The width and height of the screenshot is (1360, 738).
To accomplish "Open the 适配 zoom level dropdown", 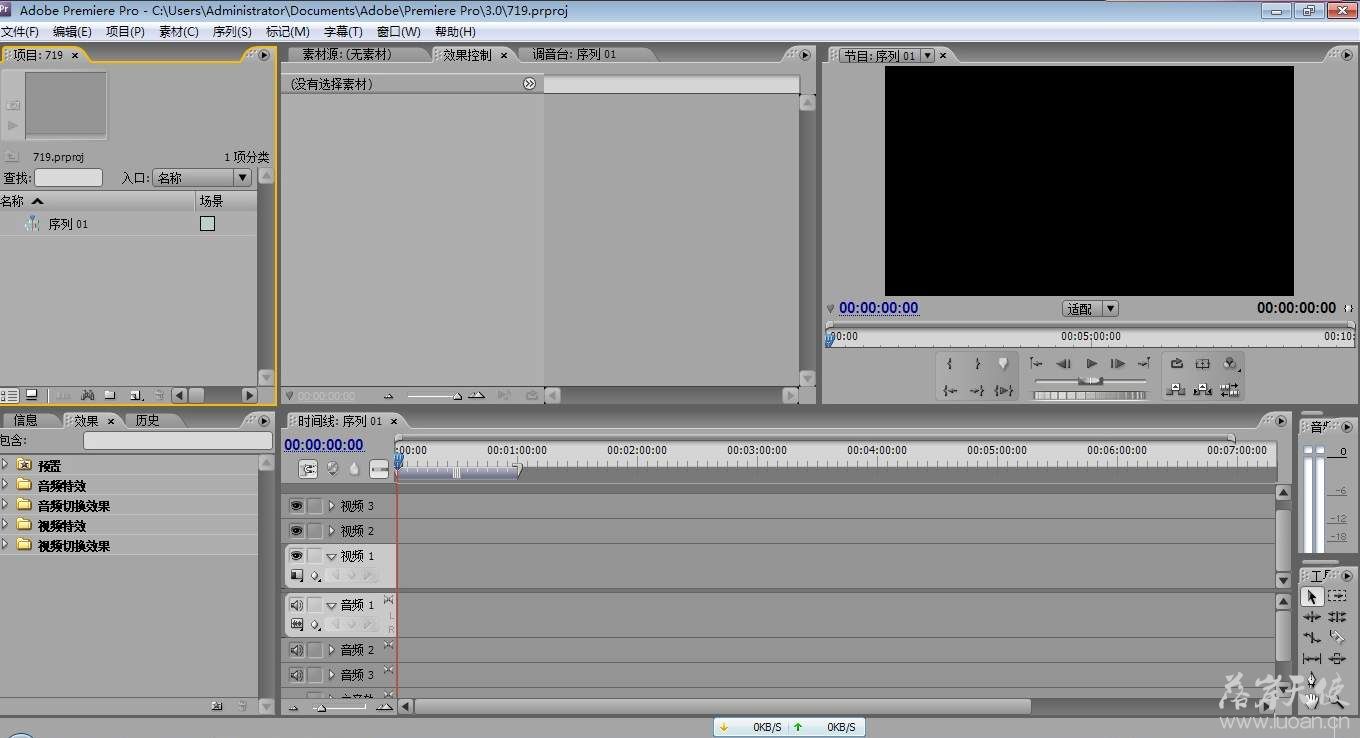I will tap(1090, 309).
